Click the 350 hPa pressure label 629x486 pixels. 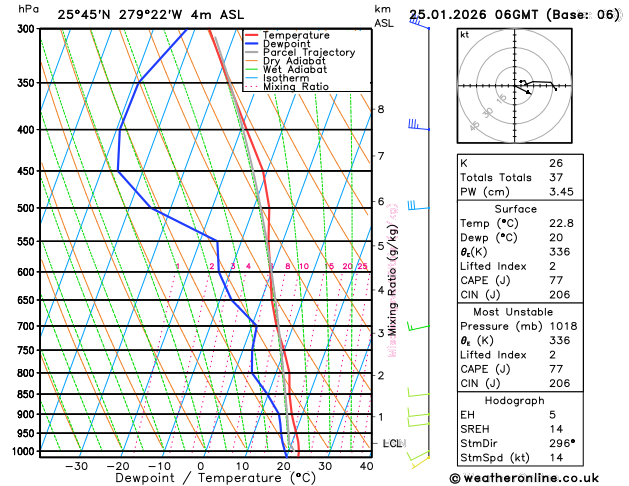tap(28, 83)
